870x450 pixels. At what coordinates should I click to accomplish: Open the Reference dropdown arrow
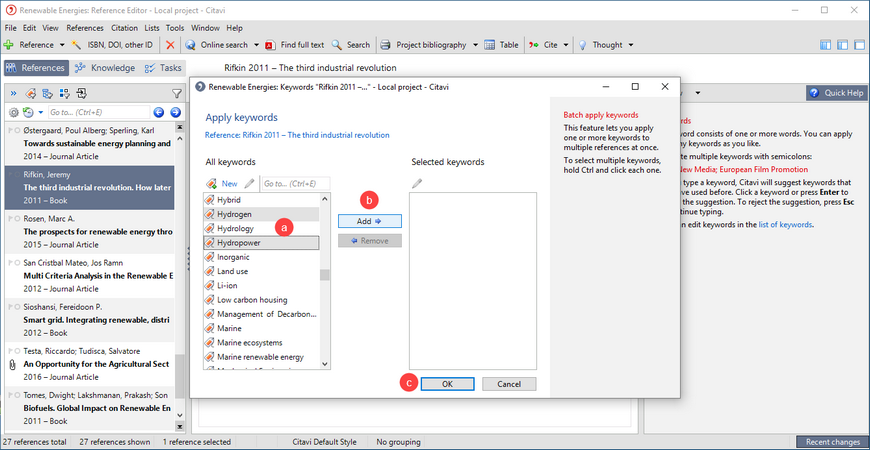pos(62,45)
